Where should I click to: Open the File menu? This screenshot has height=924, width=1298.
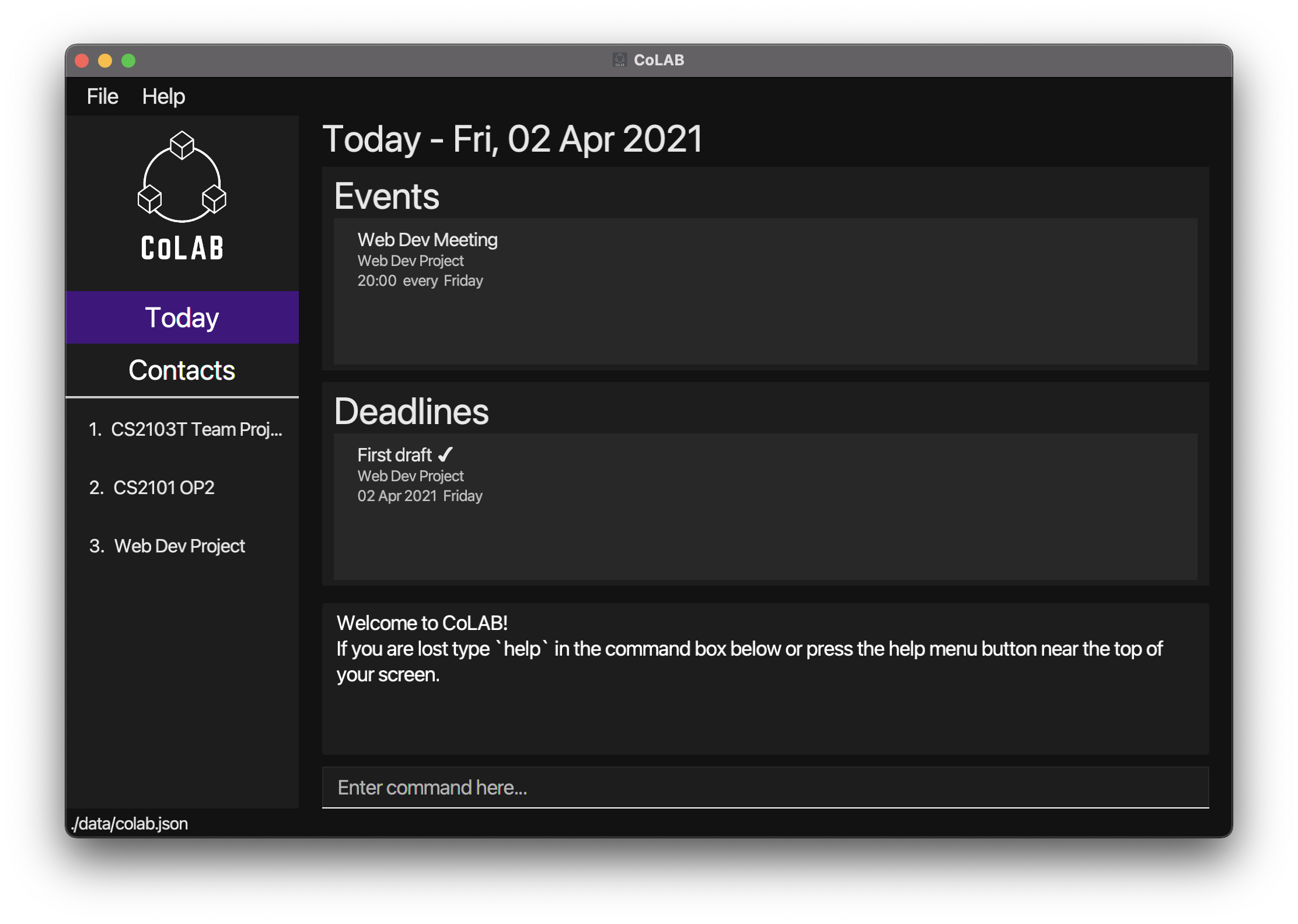pos(102,96)
